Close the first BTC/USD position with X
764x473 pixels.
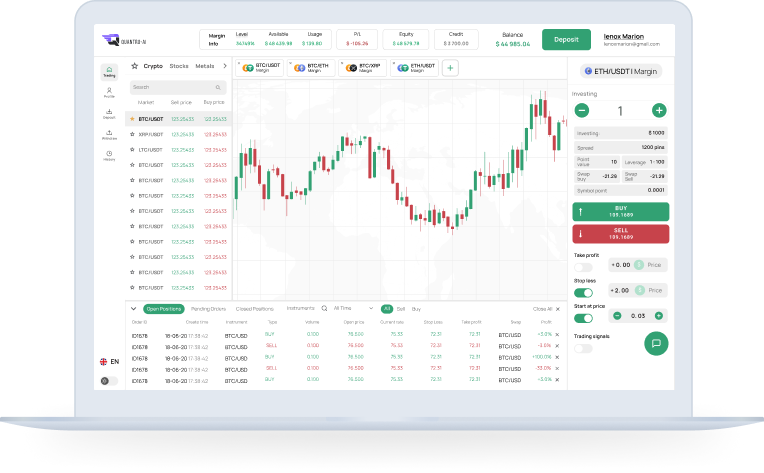click(x=558, y=334)
